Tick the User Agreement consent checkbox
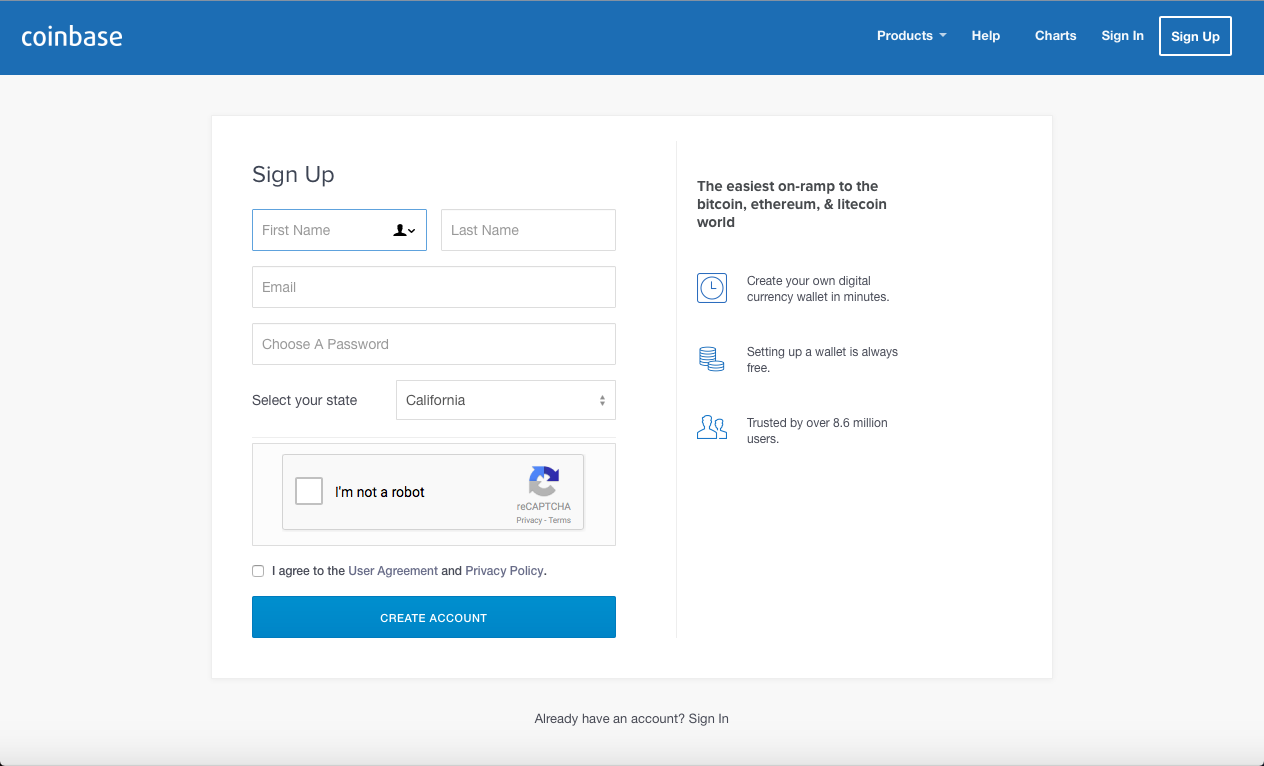1264x766 pixels. click(x=258, y=571)
